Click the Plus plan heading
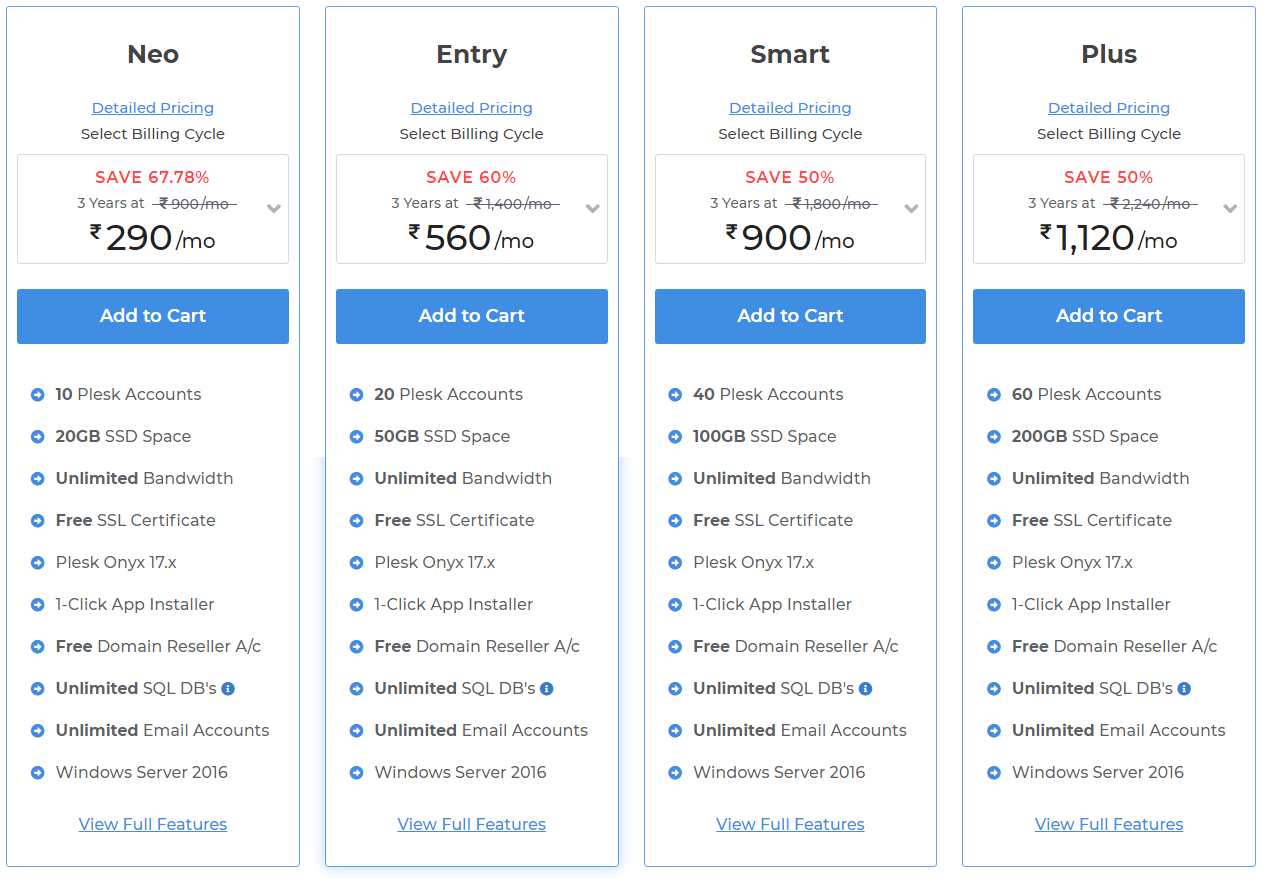The width and height of the screenshot is (1268, 879). 1109,54
